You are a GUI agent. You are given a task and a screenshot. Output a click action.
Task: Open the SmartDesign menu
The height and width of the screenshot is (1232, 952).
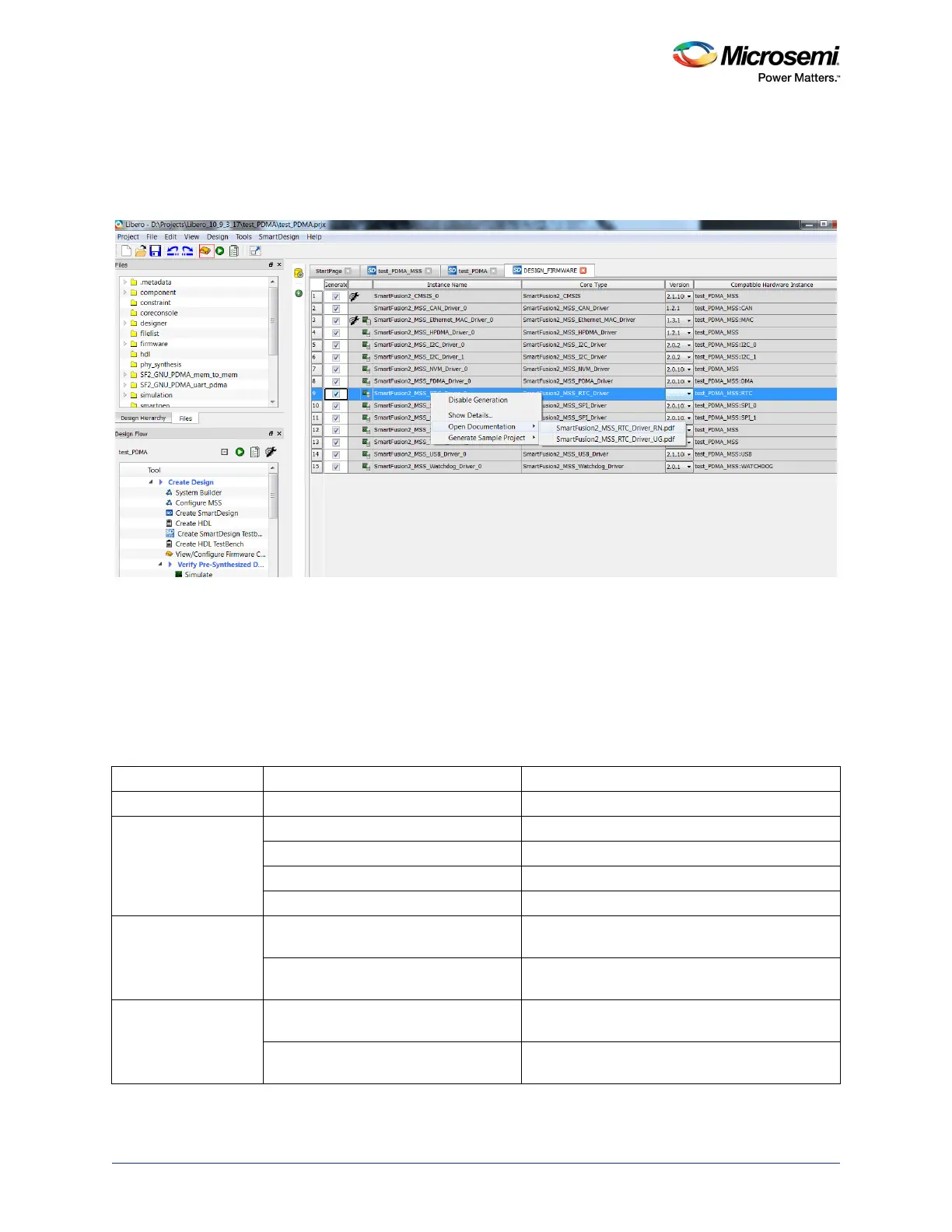(278, 237)
